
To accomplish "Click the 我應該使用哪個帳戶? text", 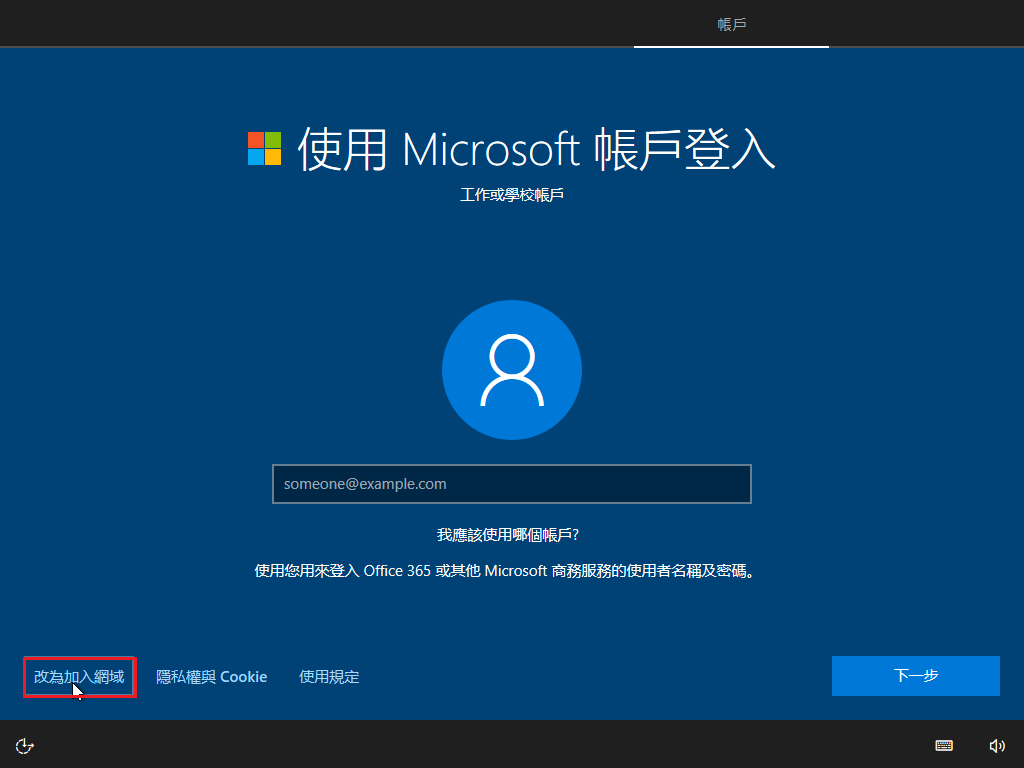I will (x=508, y=535).
